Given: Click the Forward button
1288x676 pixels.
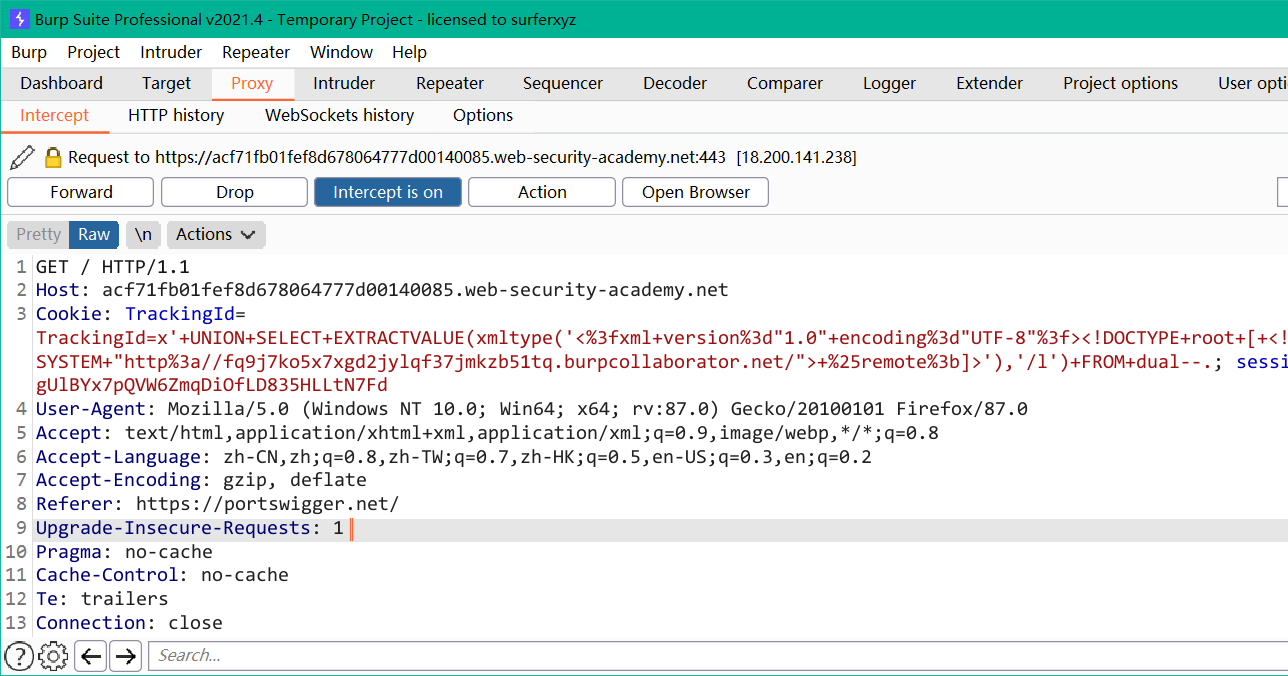Looking at the screenshot, I should [x=81, y=192].
